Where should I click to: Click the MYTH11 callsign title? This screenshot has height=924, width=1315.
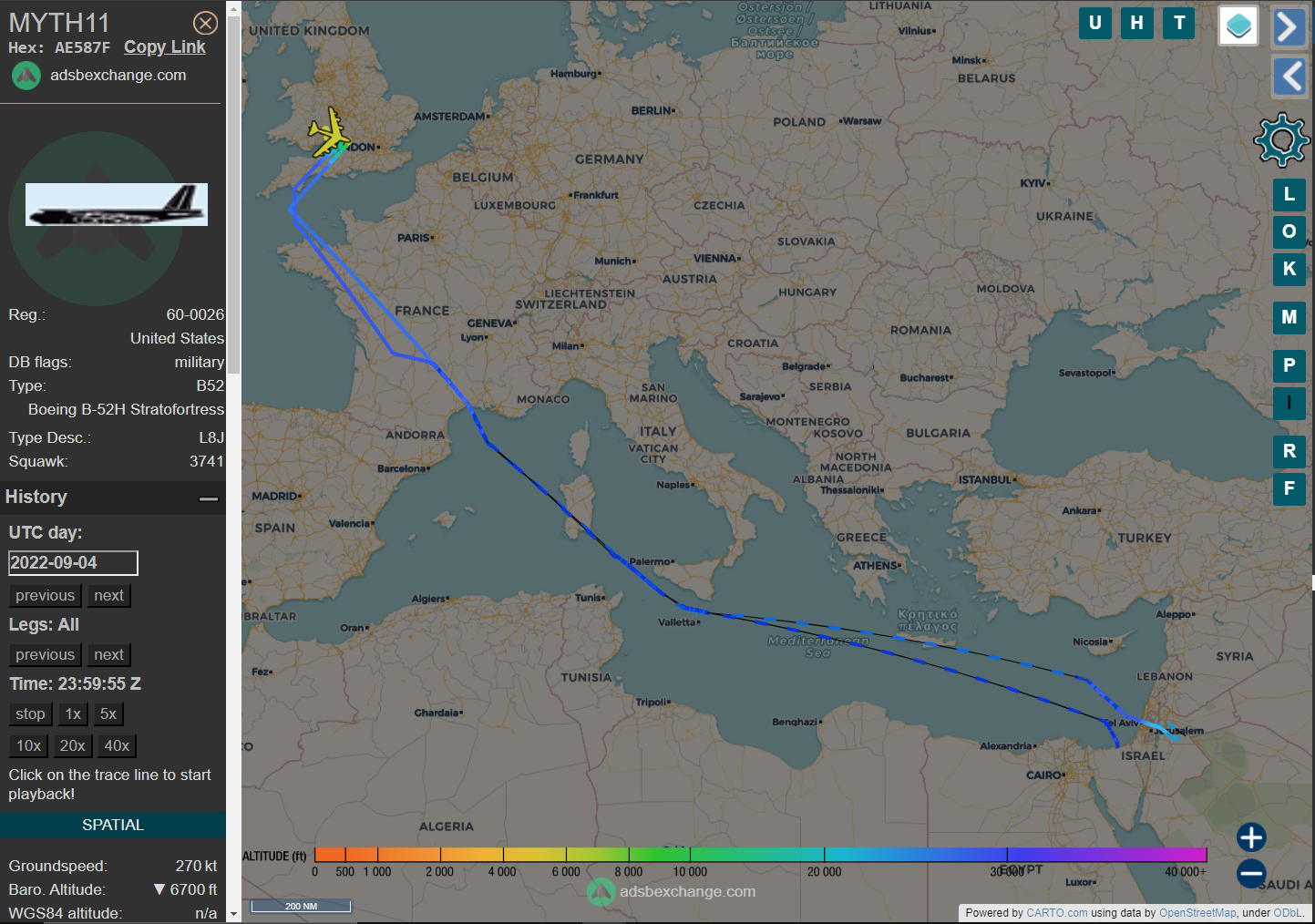59,23
